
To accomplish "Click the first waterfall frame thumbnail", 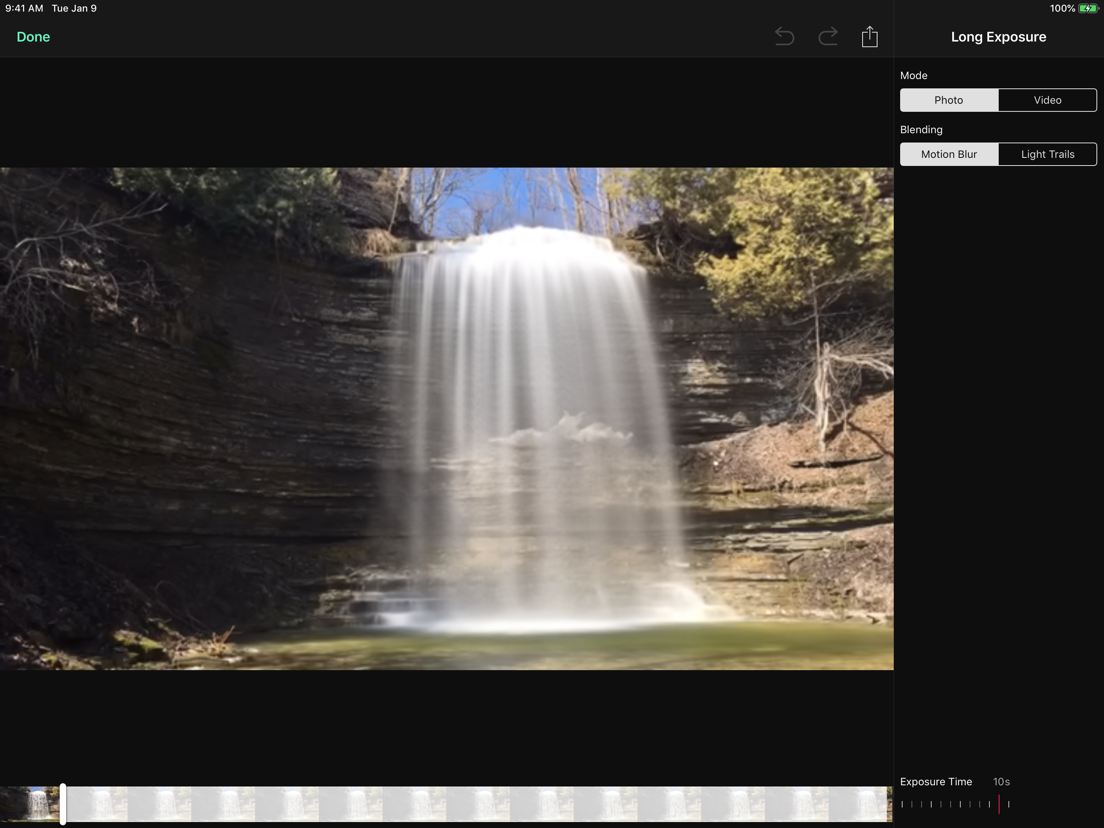I will 32,804.
